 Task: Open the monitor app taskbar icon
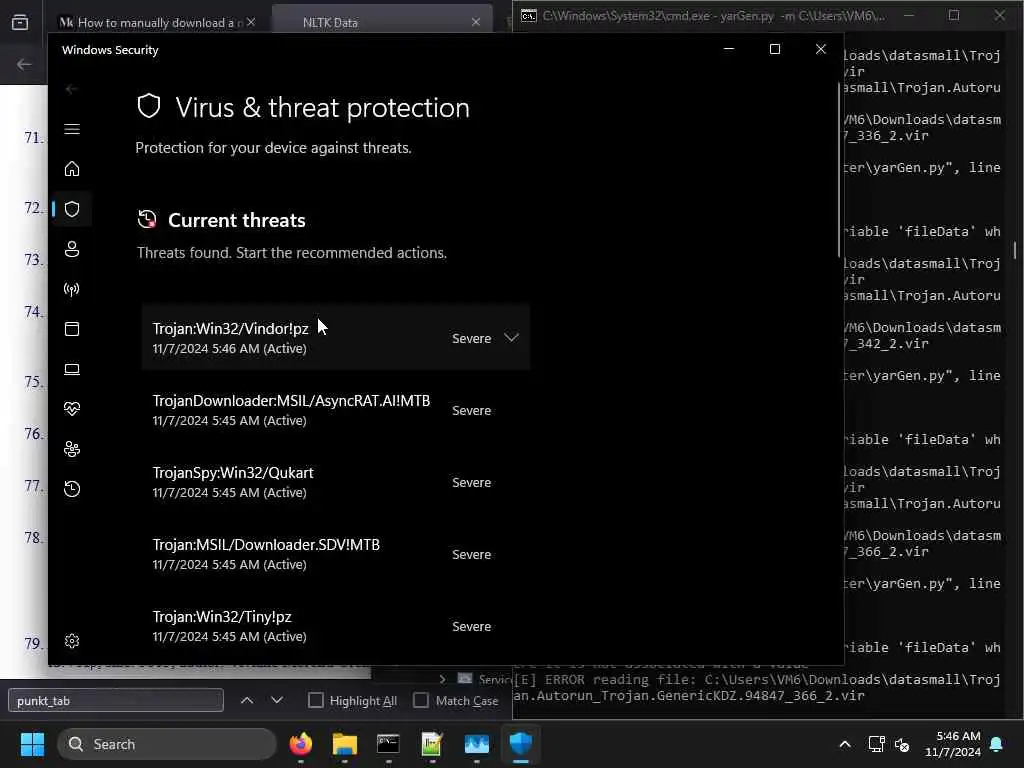[x=477, y=744]
